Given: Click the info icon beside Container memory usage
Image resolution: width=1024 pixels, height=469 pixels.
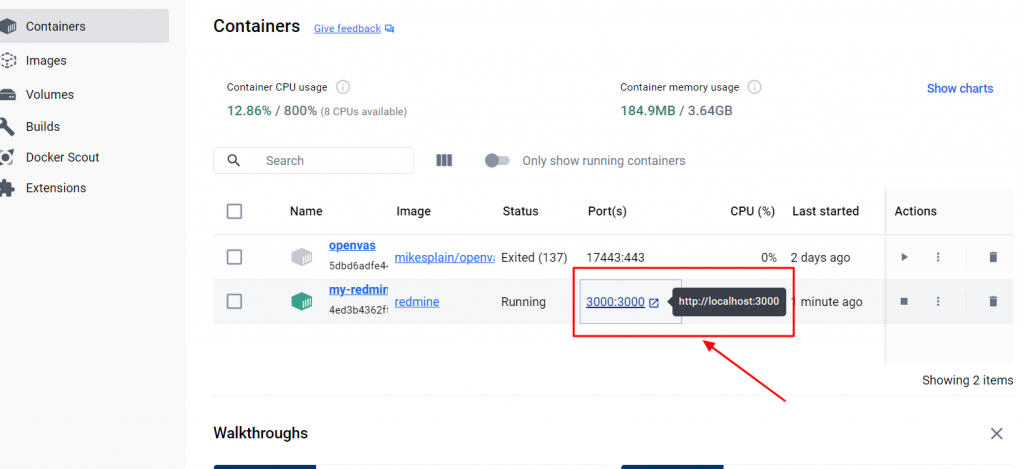Looking at the screenshot, I should pos(754,87).
